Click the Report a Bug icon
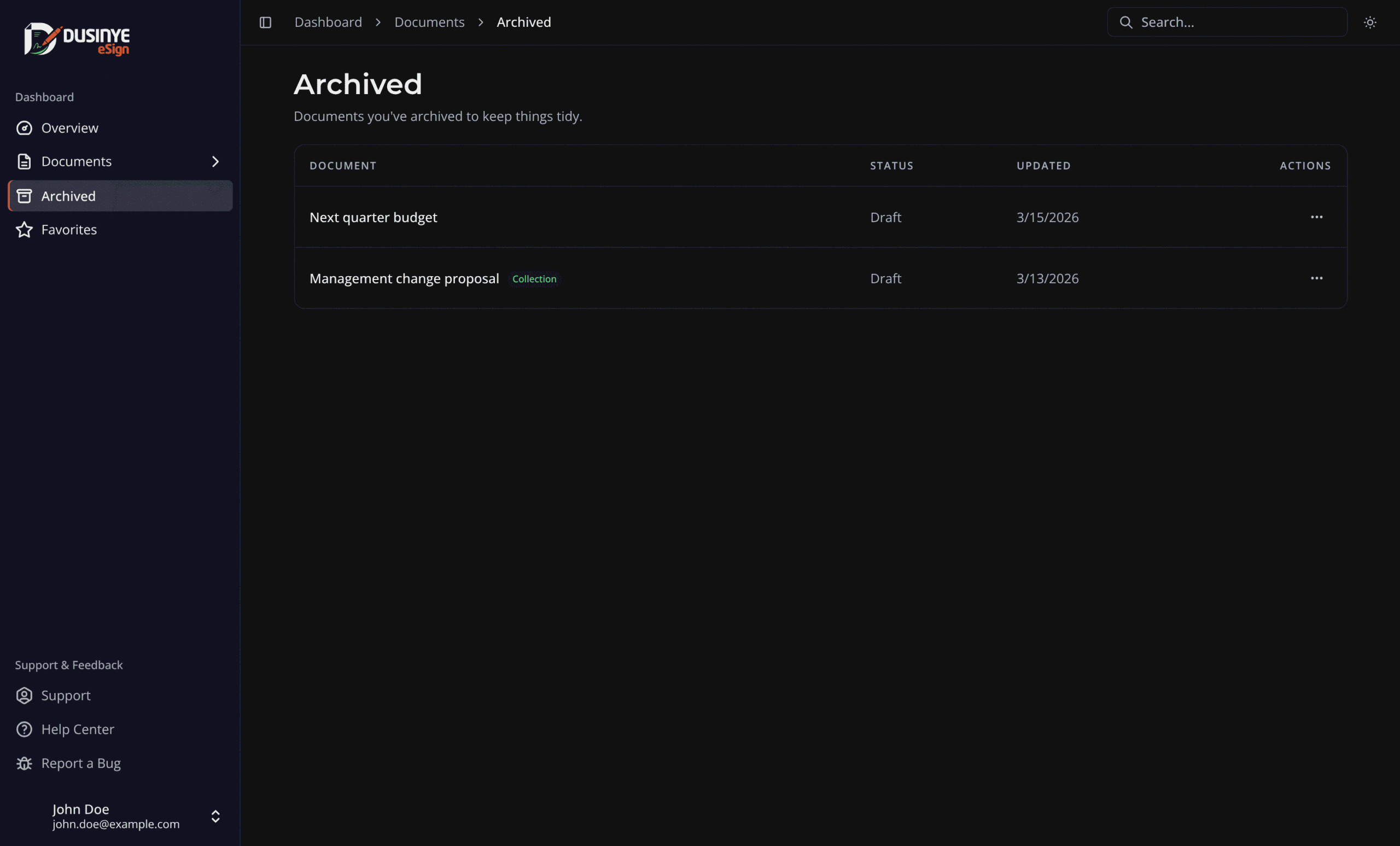This screenshot has height=846, width=1400. 24,763
